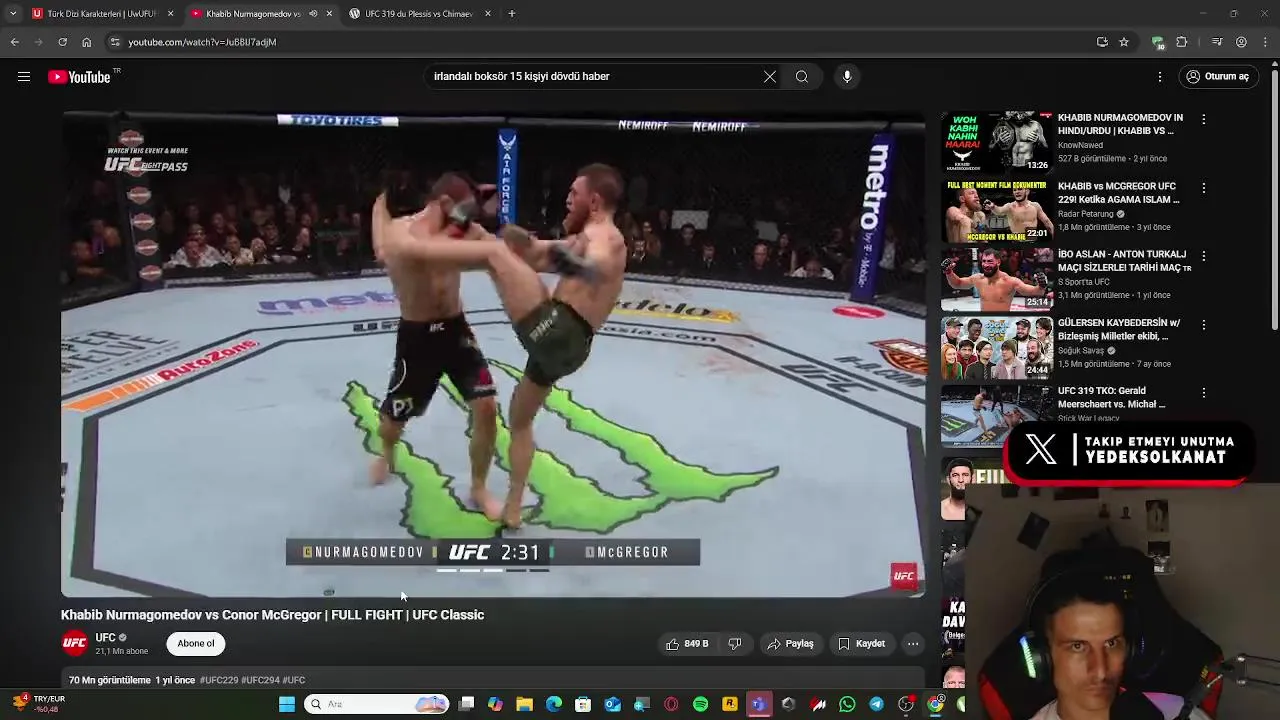Open options for KHABIB vs MCGREGOR UFC 229 suggestion
Image resolution: width=1280 pixels, height=720 pixels.
click(1204, 188)
